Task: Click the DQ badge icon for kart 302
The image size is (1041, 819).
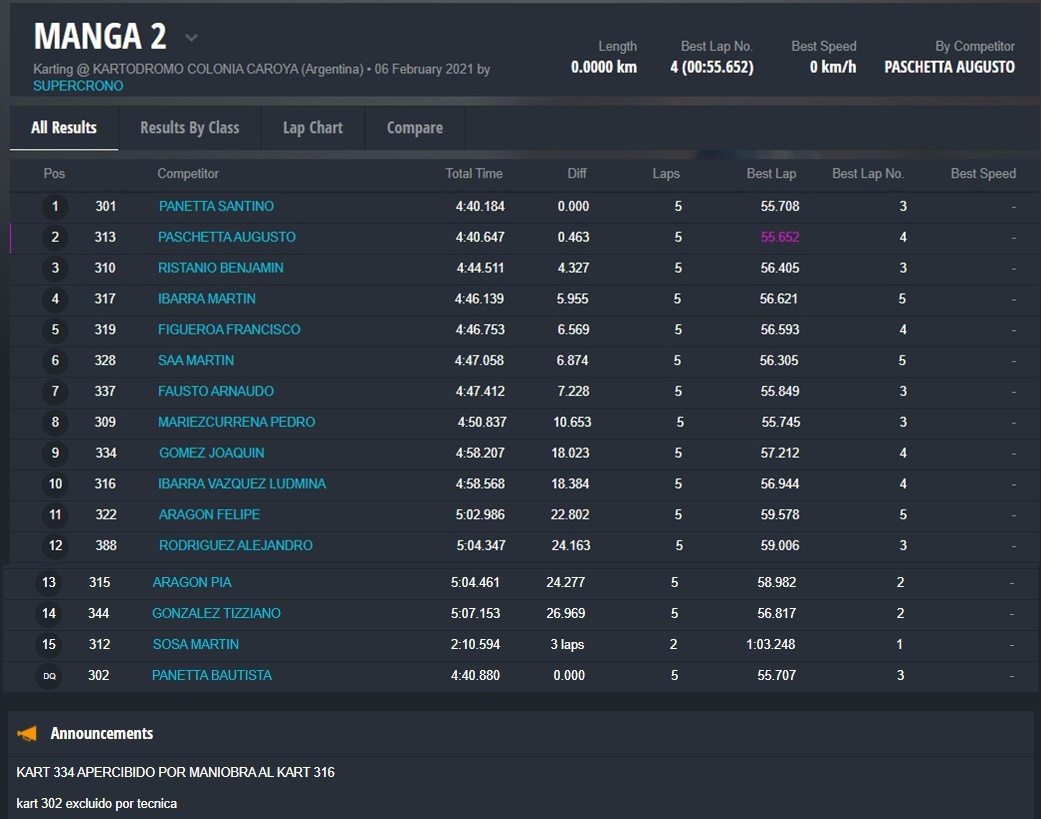Action: click(49, 676)
